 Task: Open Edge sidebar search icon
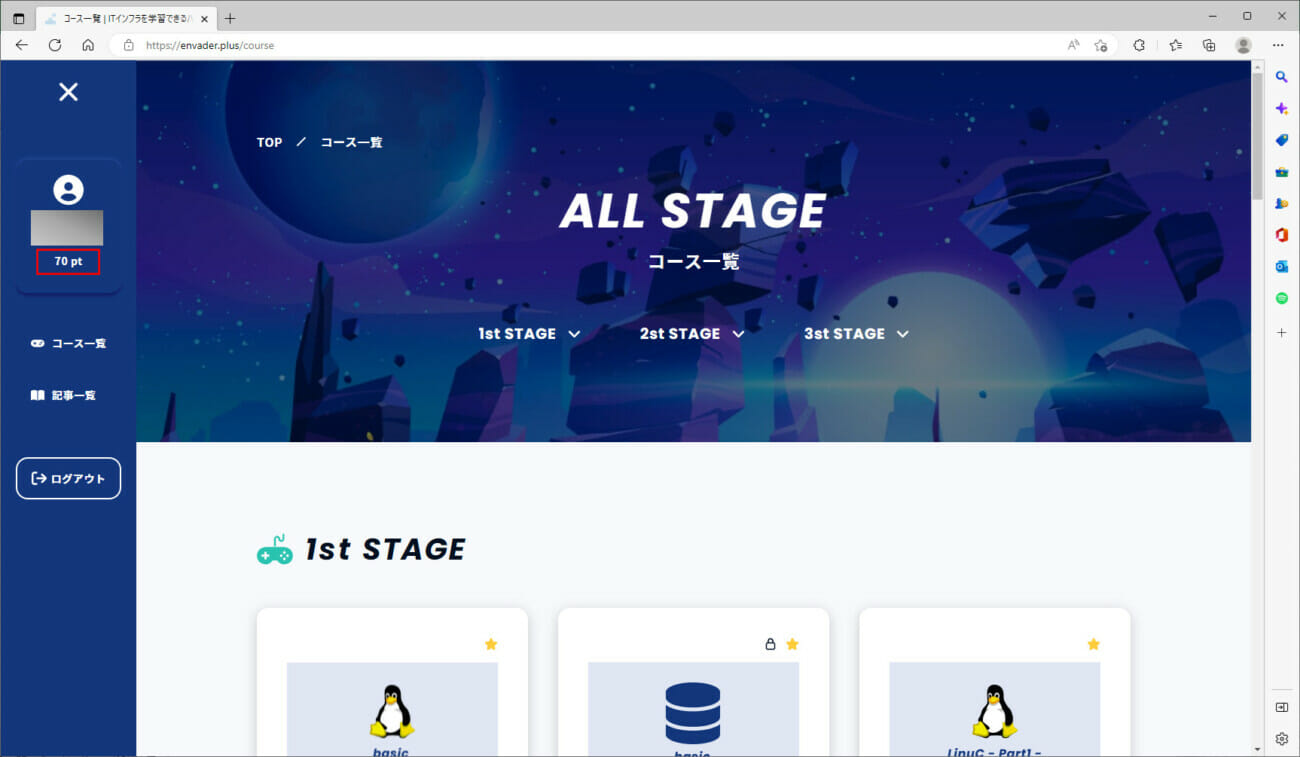click(x=1281, y=77)
